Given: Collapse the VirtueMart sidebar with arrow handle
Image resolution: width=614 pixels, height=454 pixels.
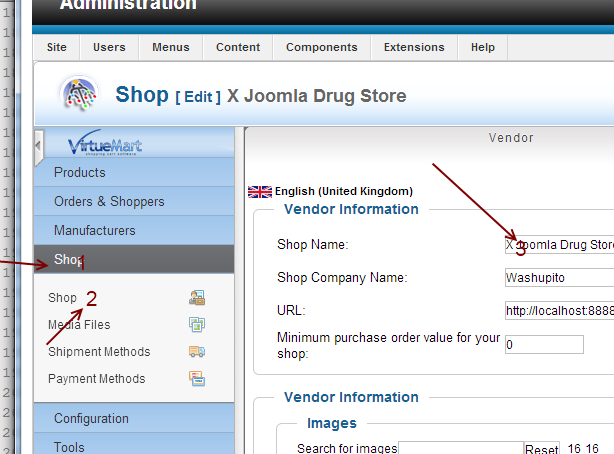Looking at the screenshot, I should [x=38, y=146].
